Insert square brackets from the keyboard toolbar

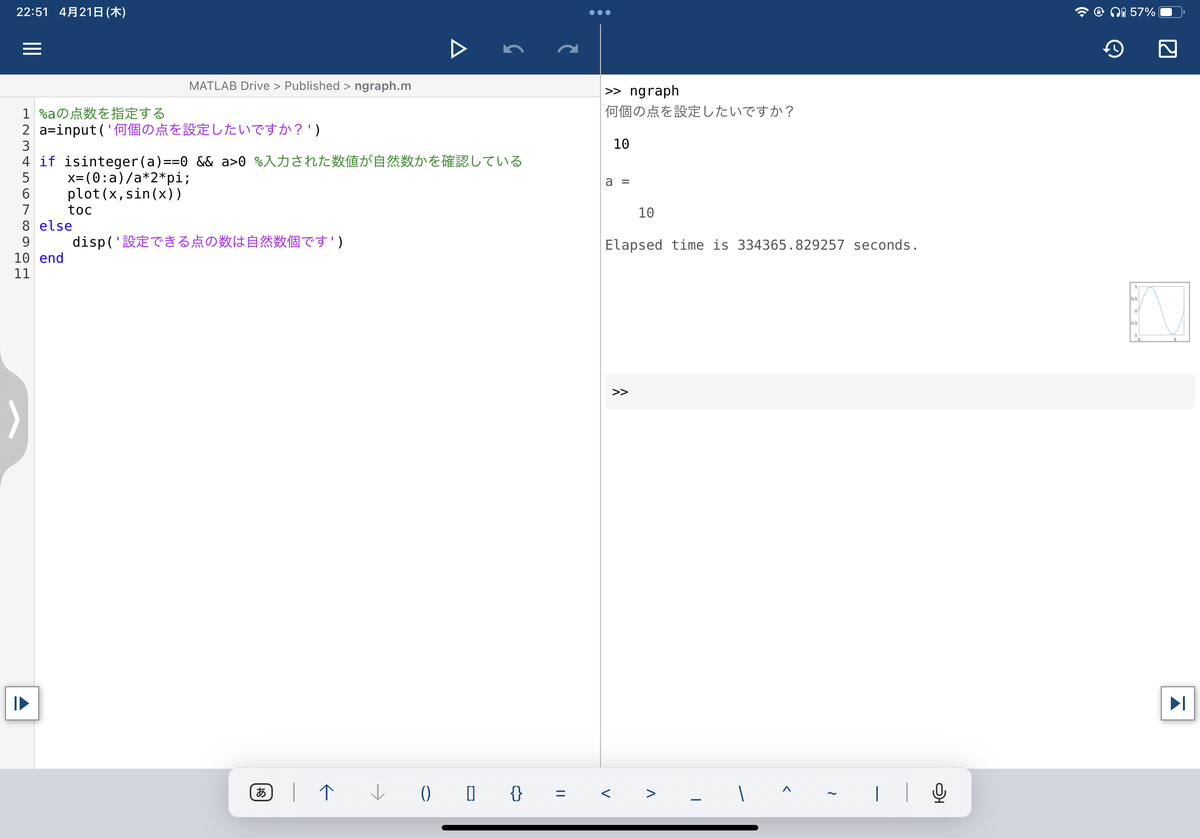click(471, 792)
